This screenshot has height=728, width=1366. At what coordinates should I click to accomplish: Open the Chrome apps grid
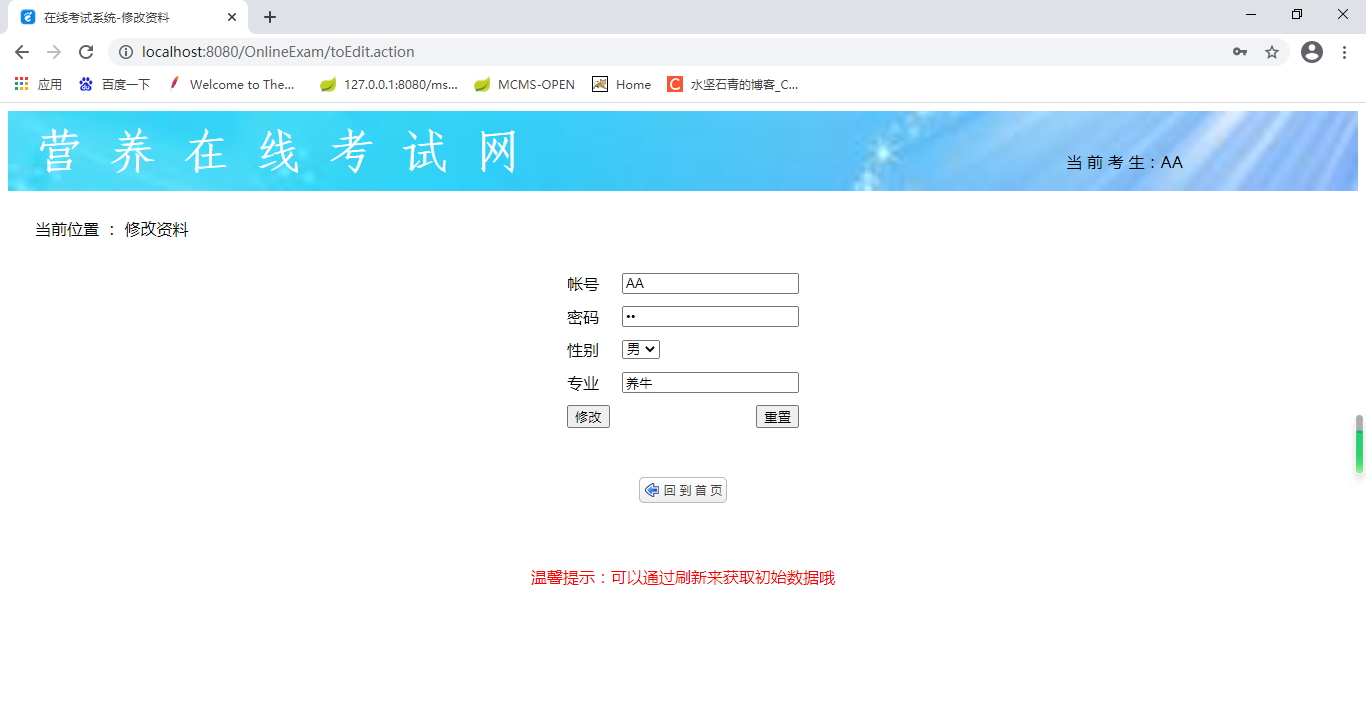(20, 84)
